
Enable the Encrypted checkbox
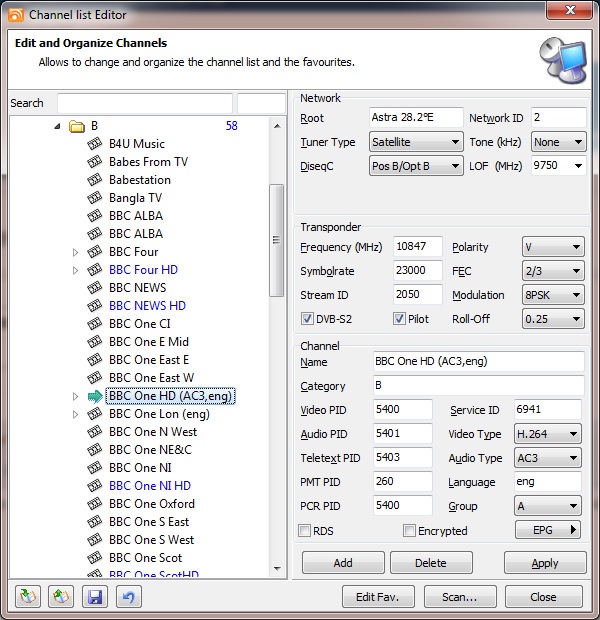point(409,531)
